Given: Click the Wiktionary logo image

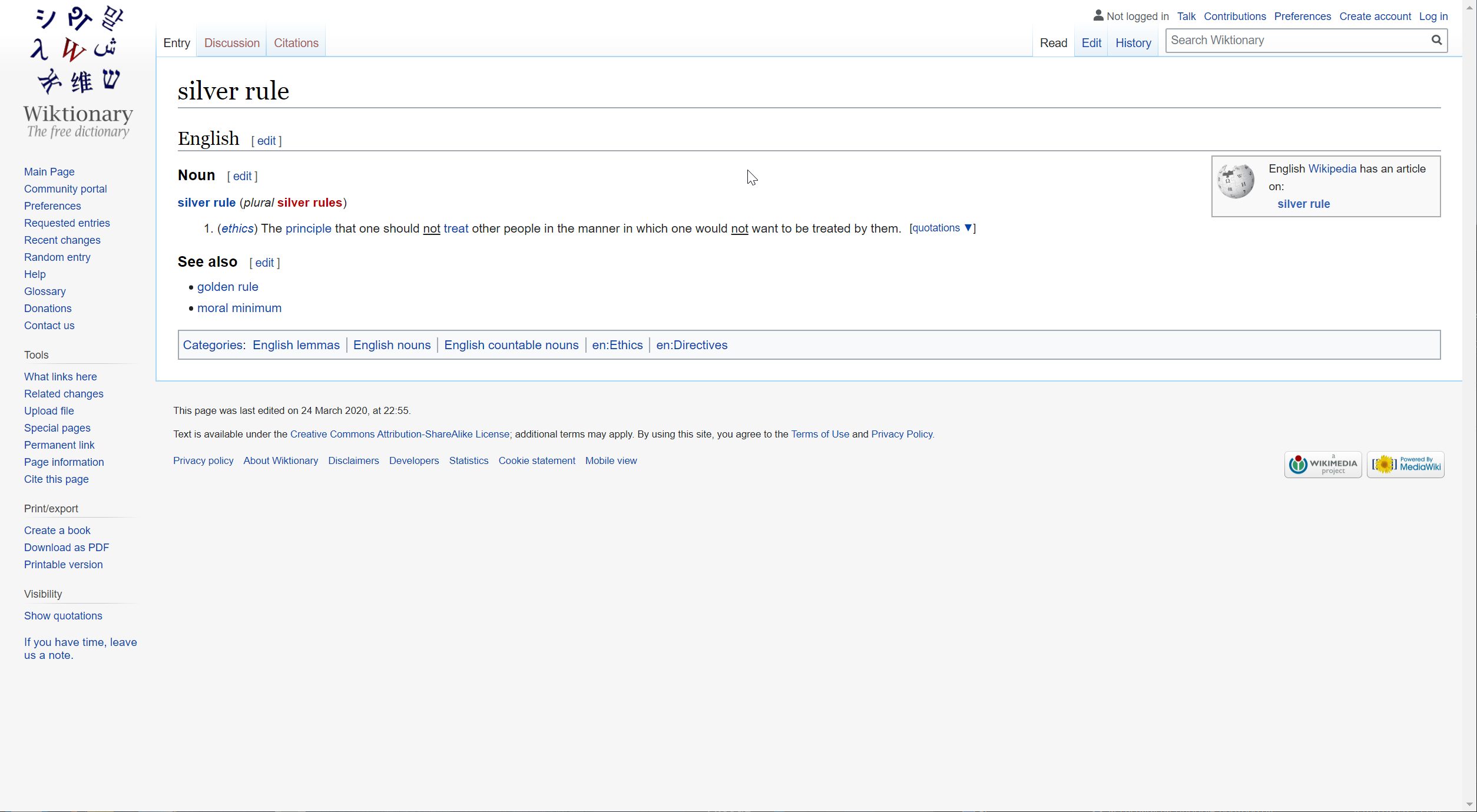Looking at the screenshot, I should (x=78, y=72).
